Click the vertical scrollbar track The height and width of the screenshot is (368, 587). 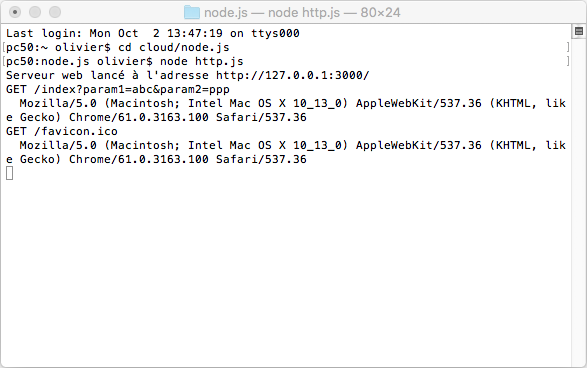[x=579, y=202]
